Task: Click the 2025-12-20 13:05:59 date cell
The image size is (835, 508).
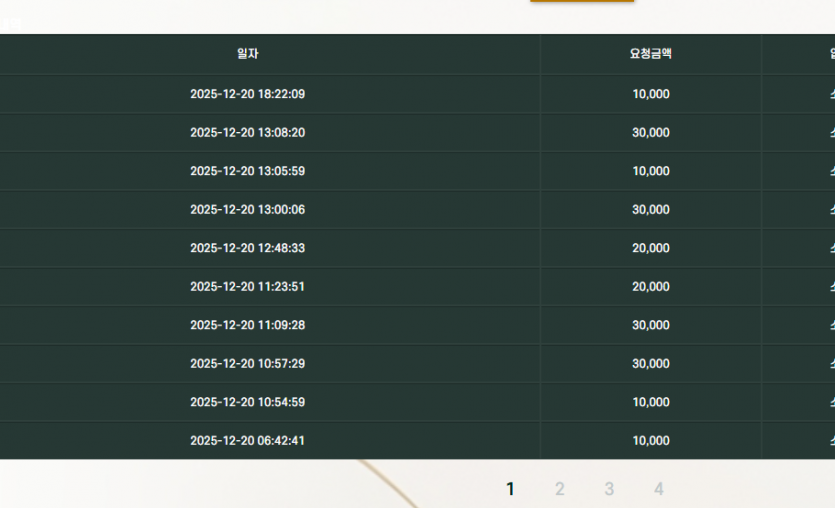Action: tap(248, 171)
